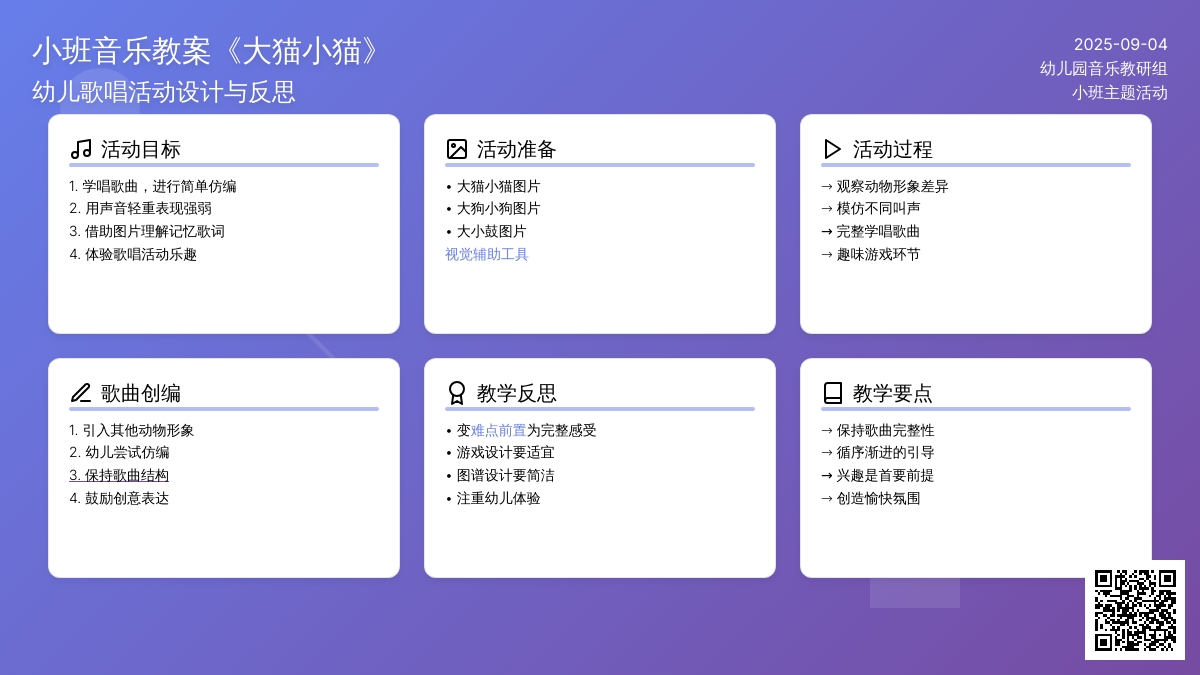The image size is (1200, 675).
Task: Click the line 4. 鼓励创意表达
Action: [119, 498]
